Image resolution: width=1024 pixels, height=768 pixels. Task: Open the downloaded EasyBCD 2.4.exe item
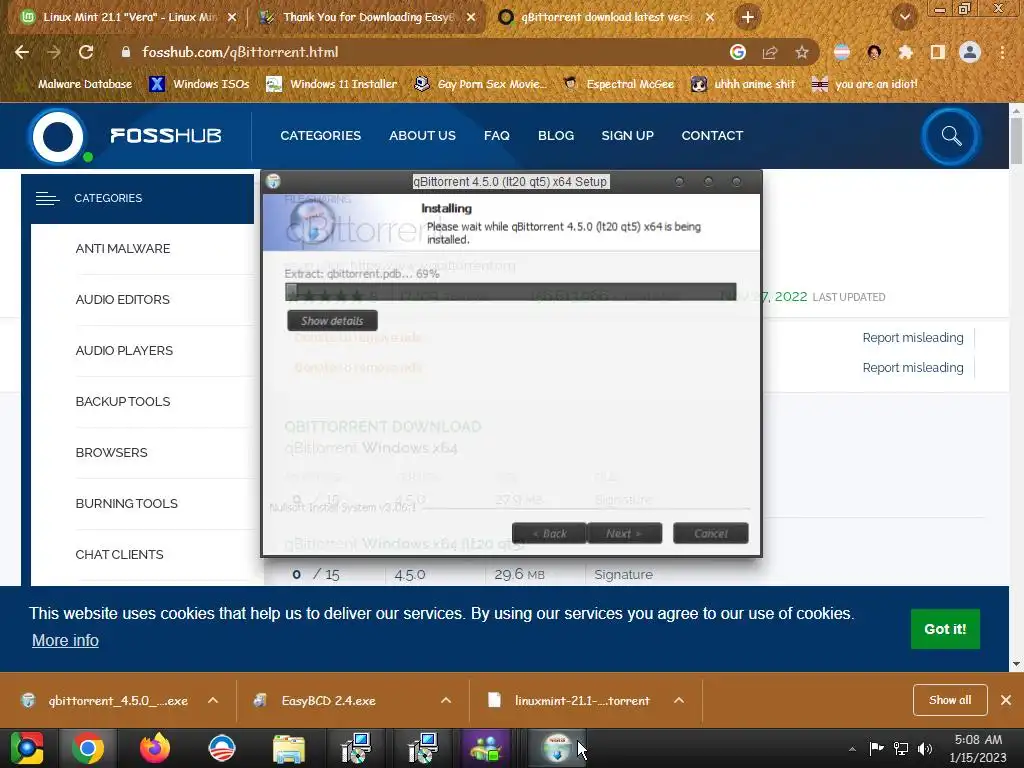328,701
